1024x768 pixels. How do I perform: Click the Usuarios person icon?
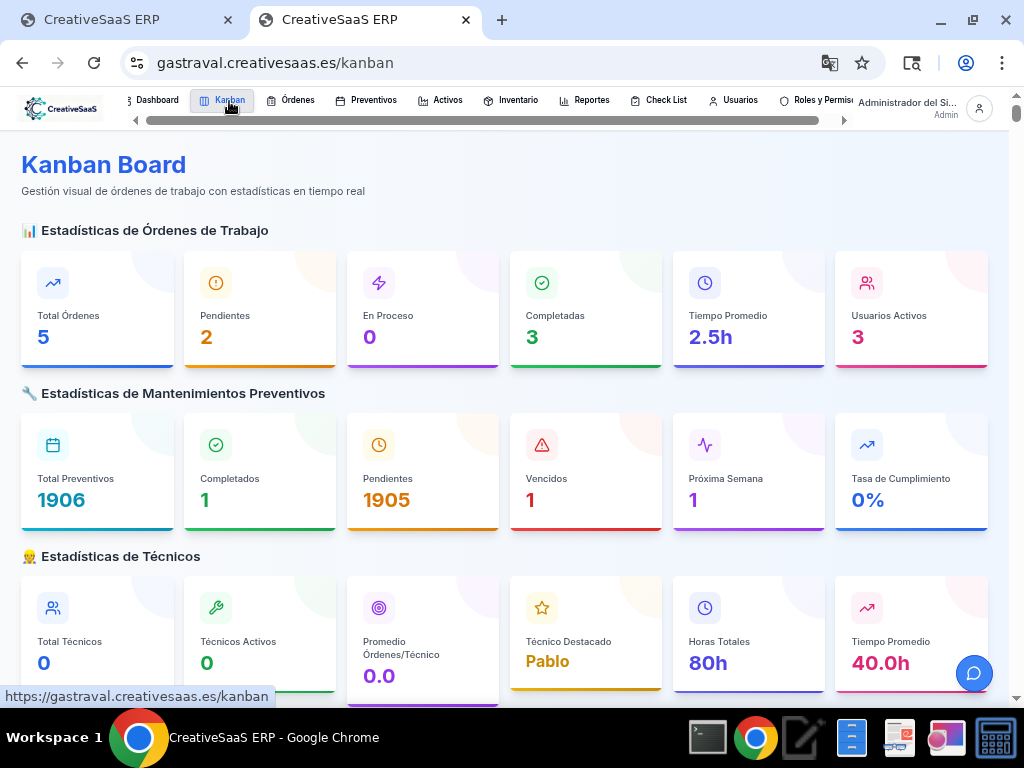coord(712,100)
